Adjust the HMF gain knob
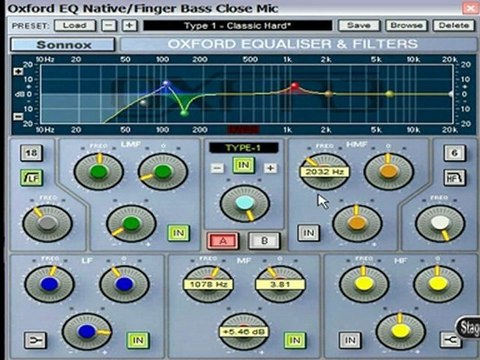This screenshot has height=360, width=480. point(357,223)
